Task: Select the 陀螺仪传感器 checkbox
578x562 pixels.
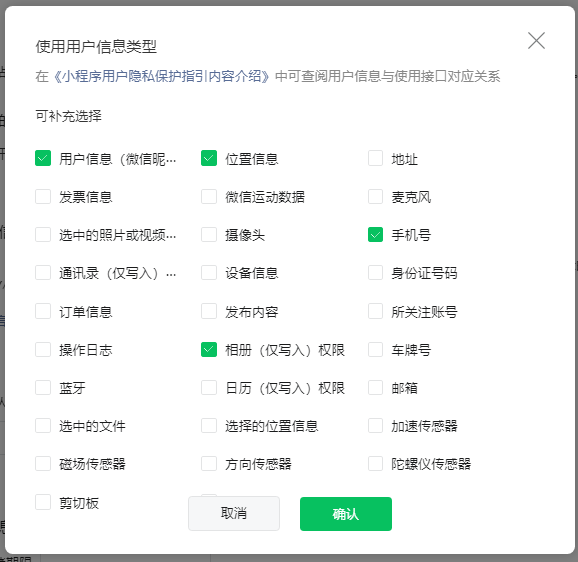Action: click(x=376, y=464)
